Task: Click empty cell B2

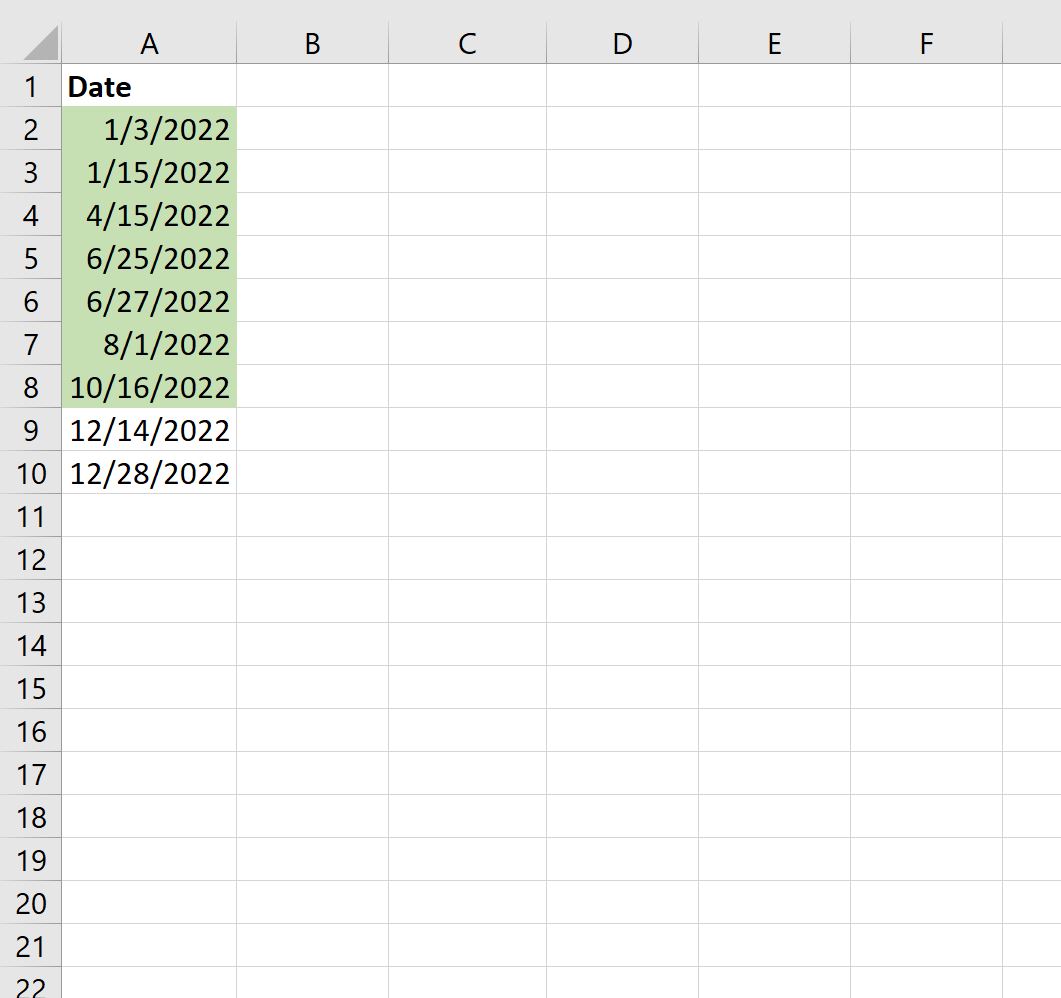Action: (313, 129)
